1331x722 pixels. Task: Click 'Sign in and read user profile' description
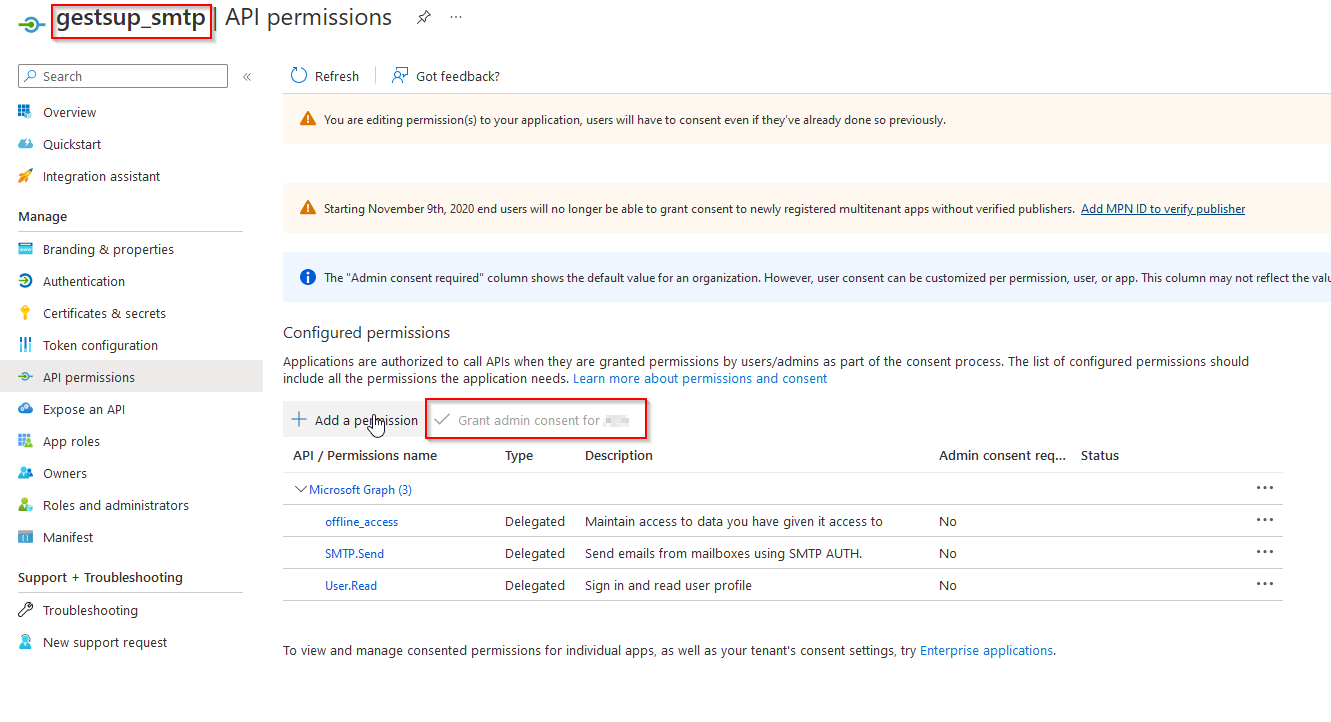(668, 586)
